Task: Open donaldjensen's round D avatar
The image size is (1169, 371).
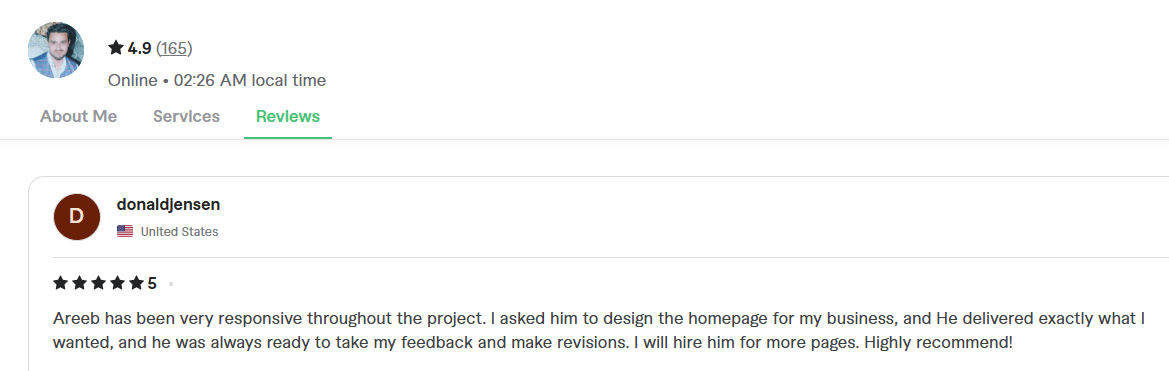Action: [77, 217]
